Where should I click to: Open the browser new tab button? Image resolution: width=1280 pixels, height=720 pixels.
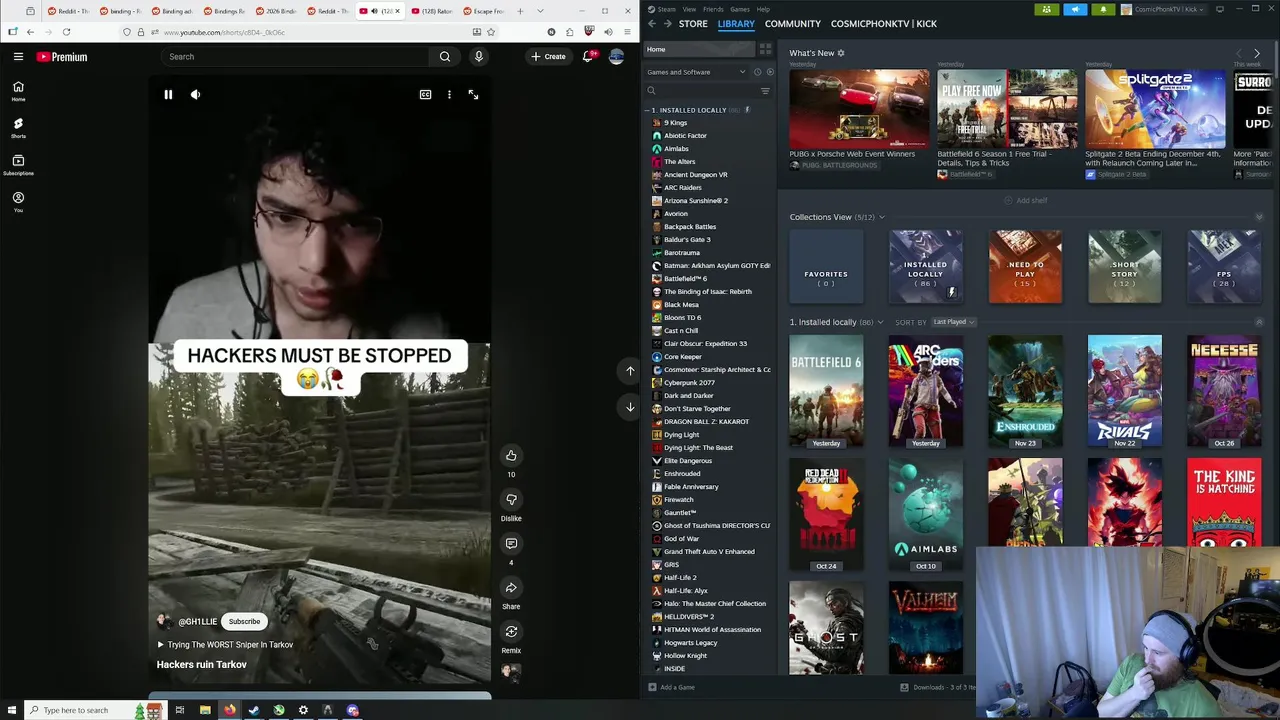click(x=520, y=11)
